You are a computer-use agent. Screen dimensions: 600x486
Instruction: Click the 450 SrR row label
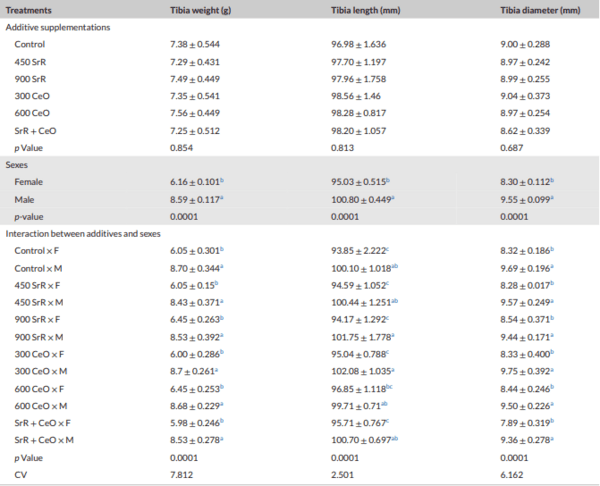tap(30, 62)
